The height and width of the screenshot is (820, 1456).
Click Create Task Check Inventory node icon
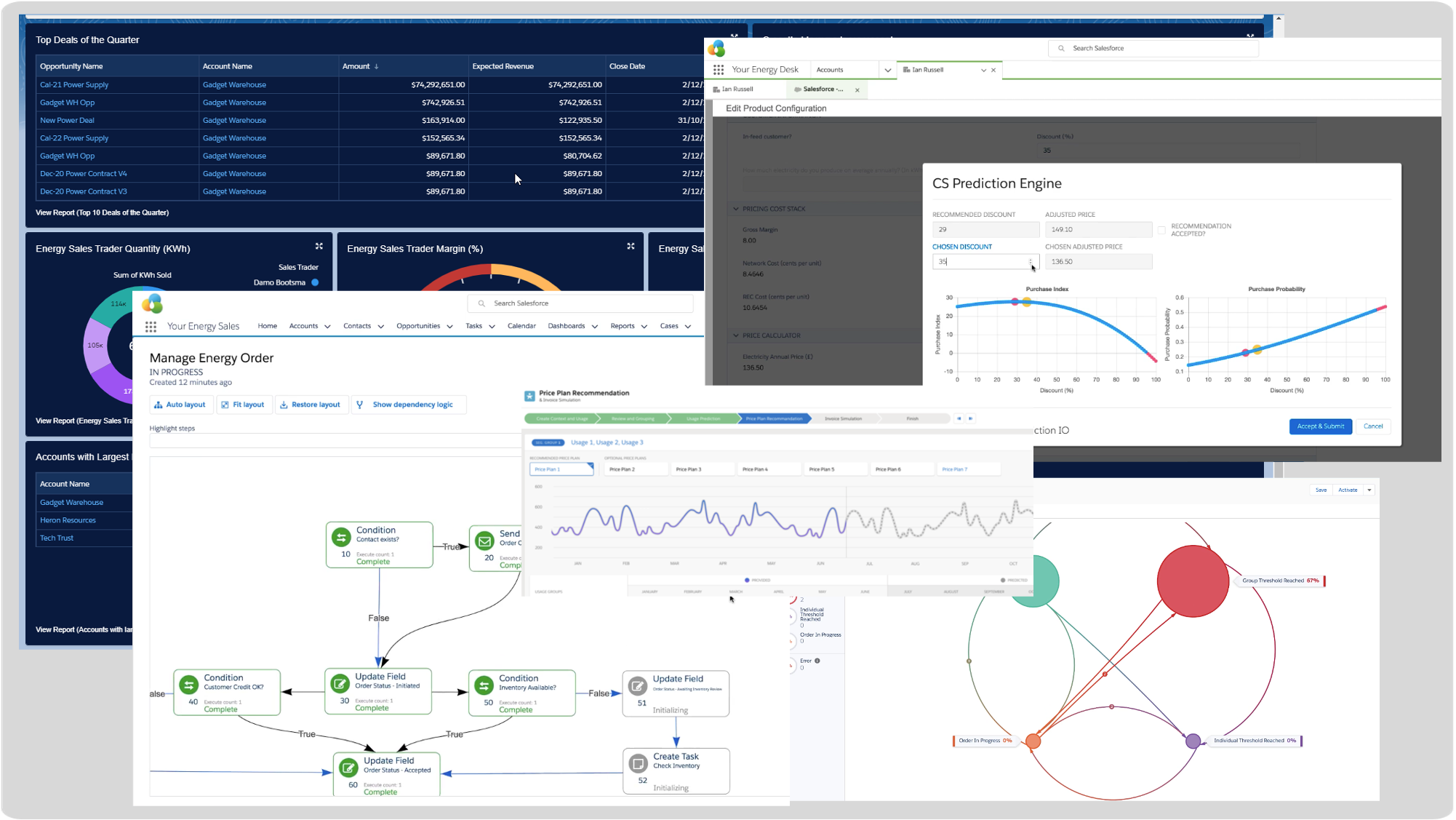638,763
